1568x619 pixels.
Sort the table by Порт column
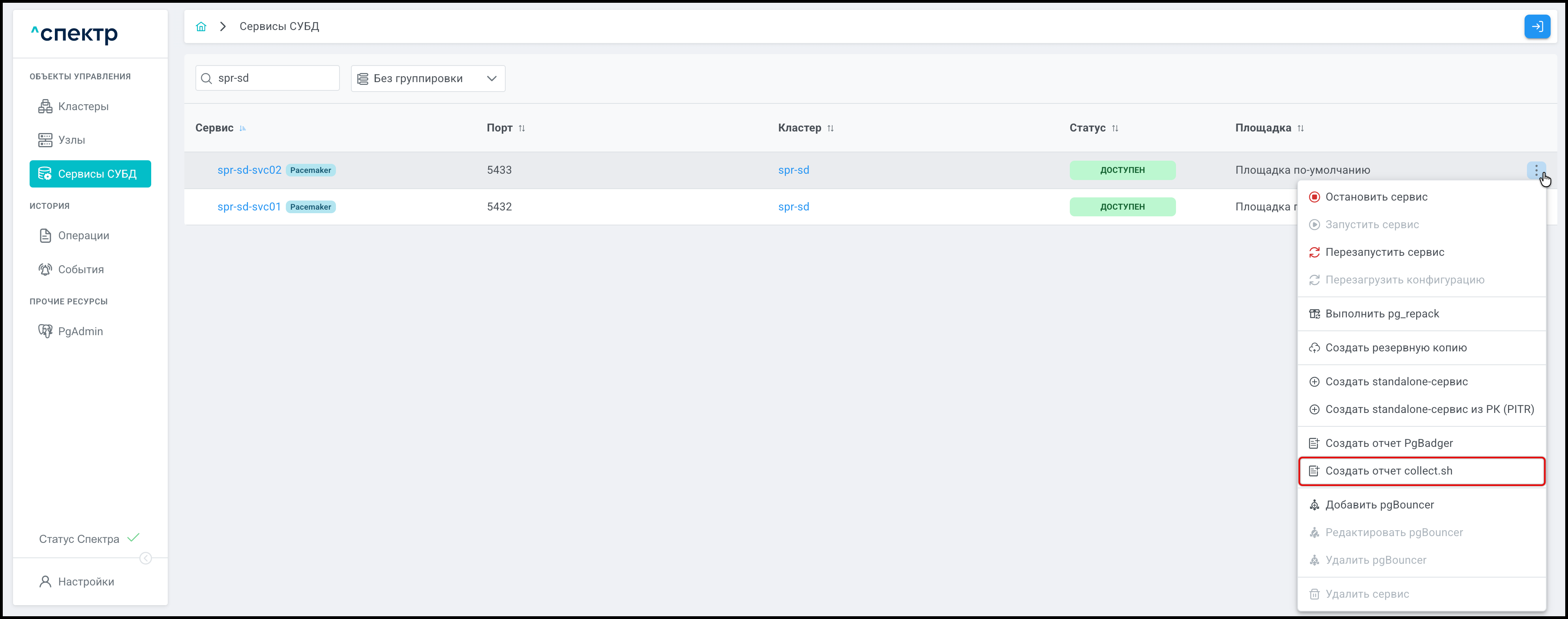pos(521,128)
